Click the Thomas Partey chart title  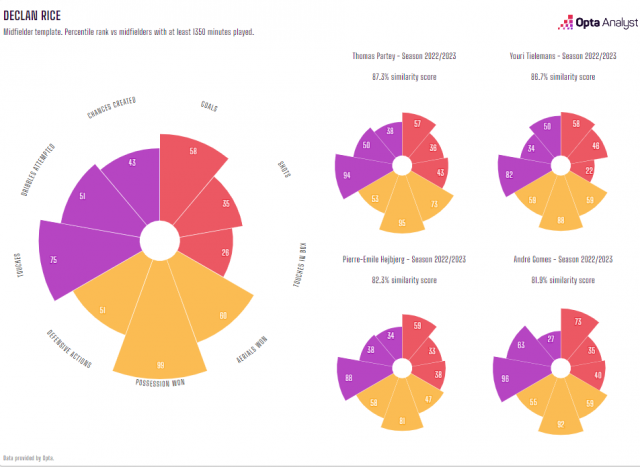pyautogui.click(x=404, y=56)
